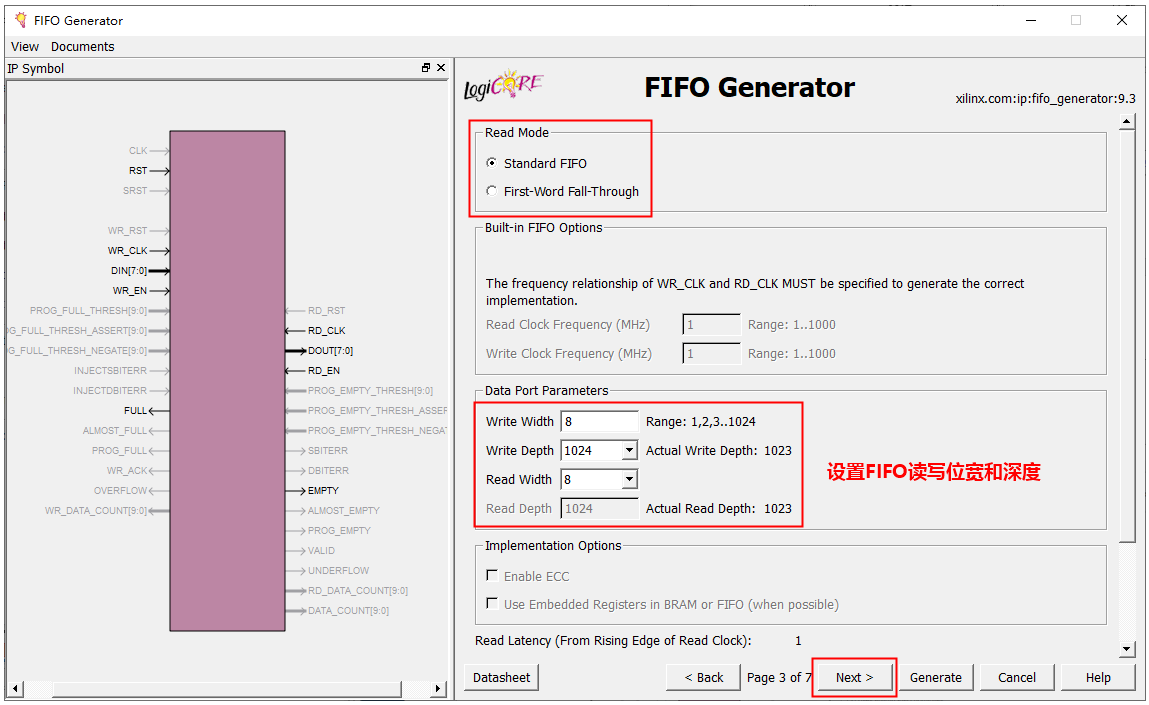Click the LogiCORE logo

504,86
